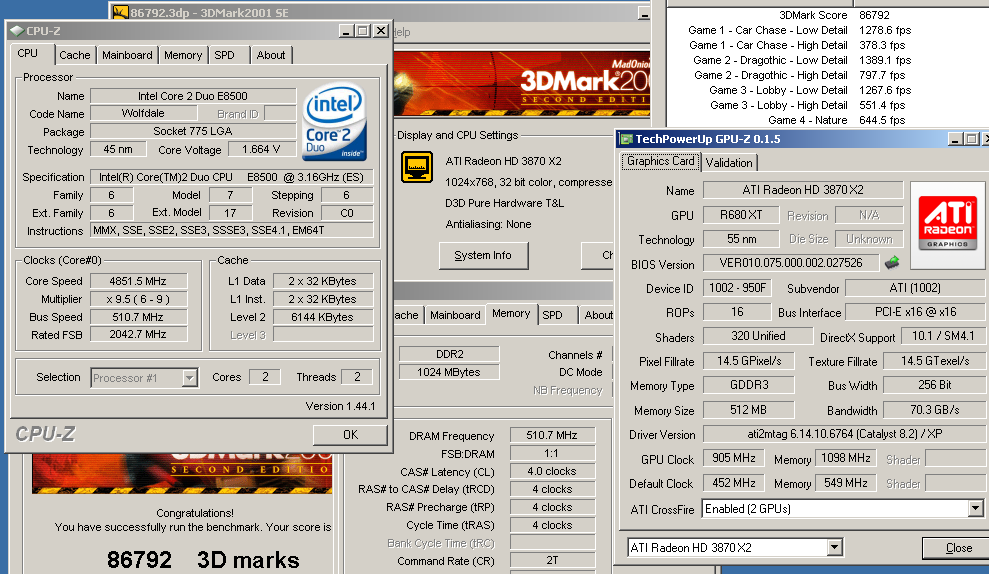Open the Validation tab in GPU-Z
The height and width of the screenshot is (574, 989).
729,163
